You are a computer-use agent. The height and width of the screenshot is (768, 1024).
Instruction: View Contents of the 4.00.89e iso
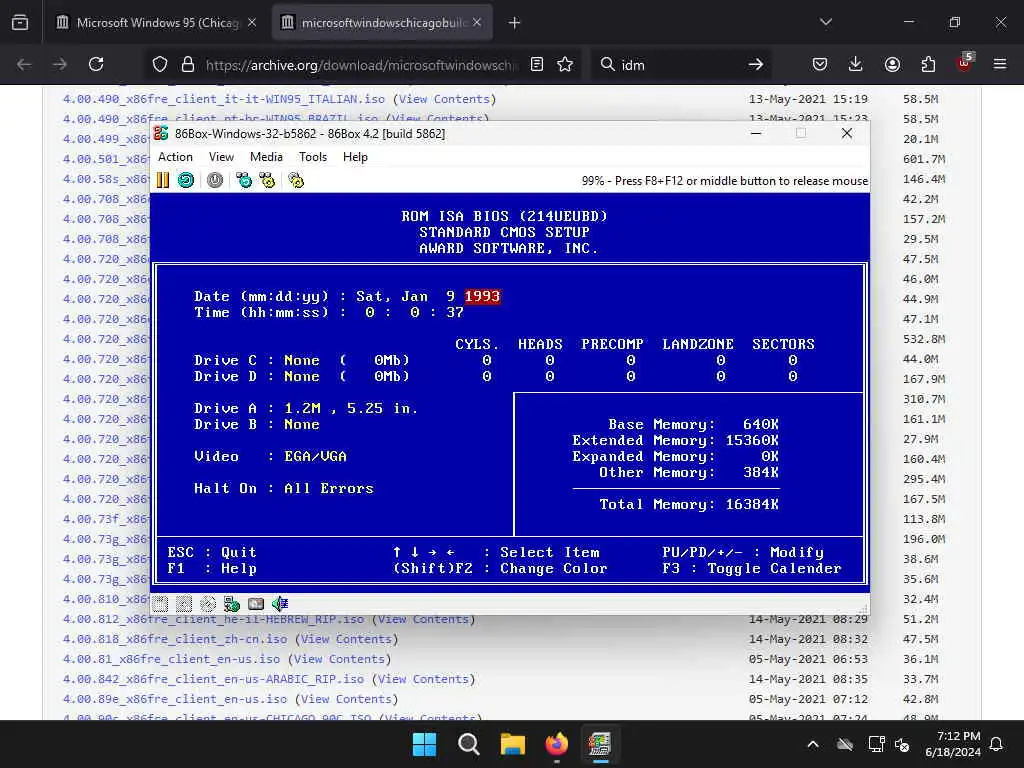coord(347,699)
